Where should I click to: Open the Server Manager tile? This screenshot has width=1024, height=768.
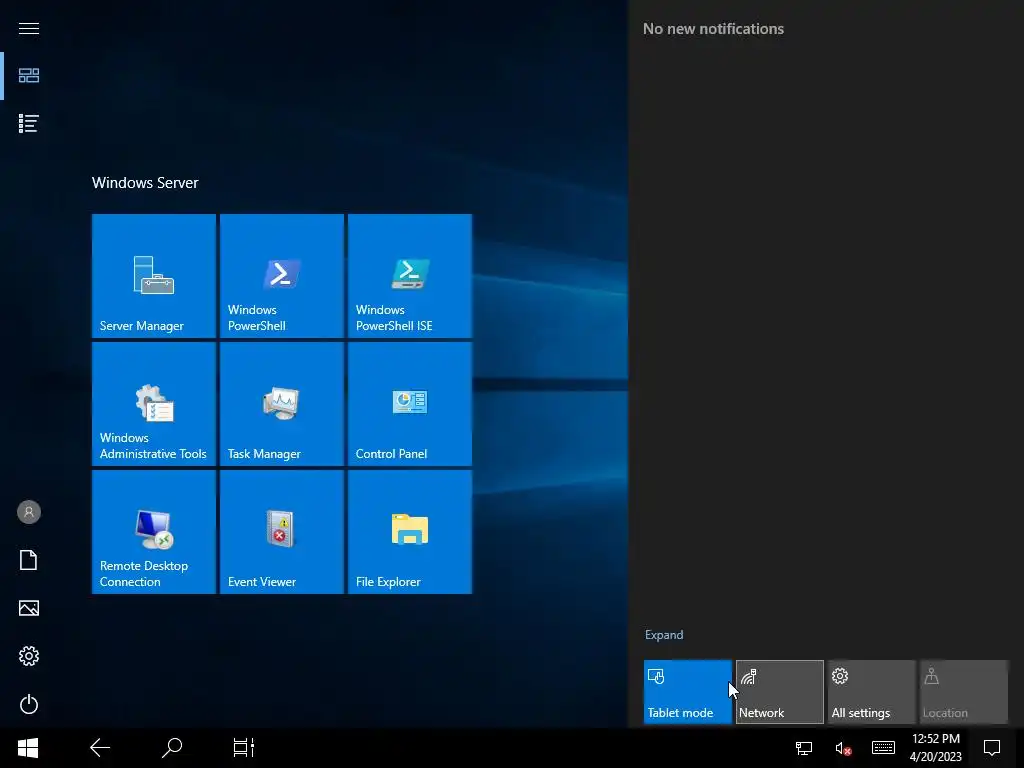pos(153,276)
